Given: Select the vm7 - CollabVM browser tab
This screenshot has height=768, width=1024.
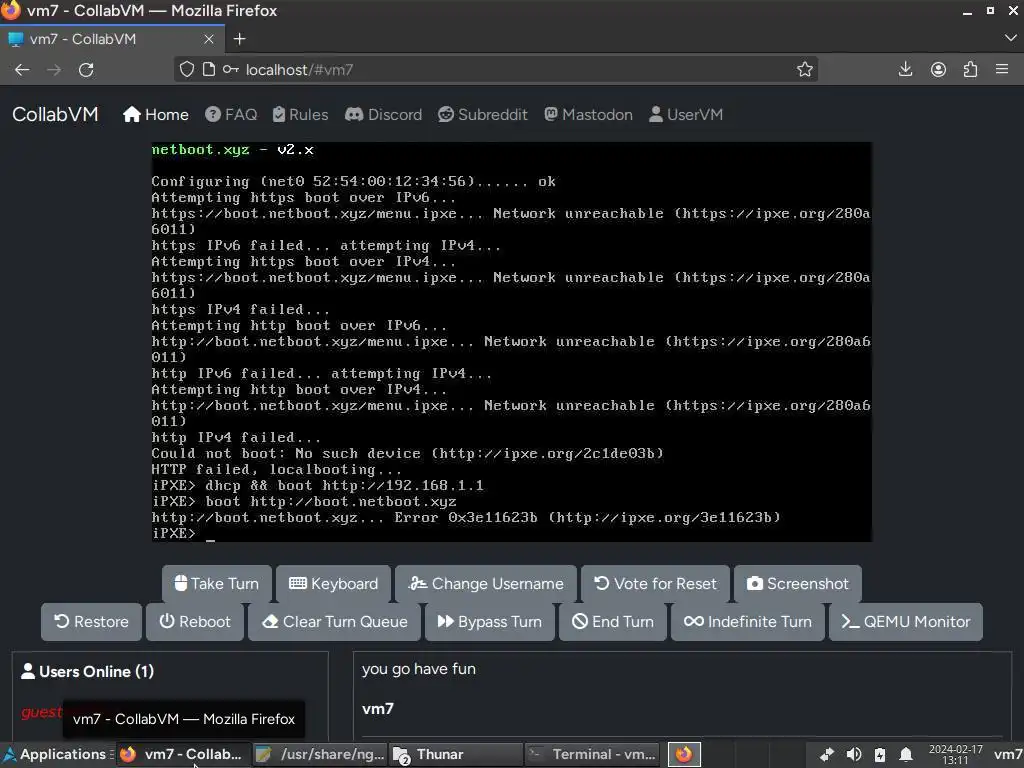Looking at the screenshot, I should (x=112, y=39).
